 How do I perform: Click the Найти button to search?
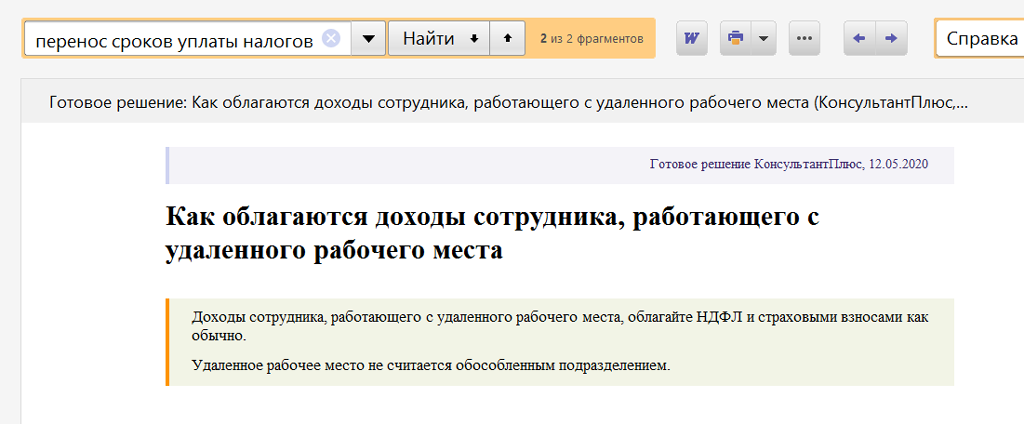coord(439,39)
